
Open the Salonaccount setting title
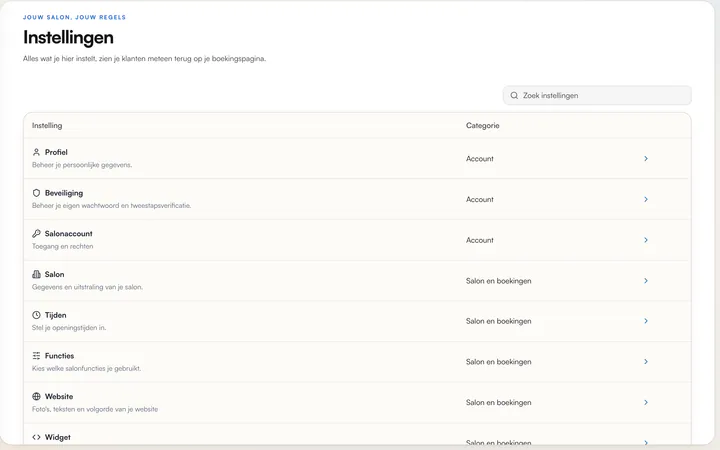point(68,233)
